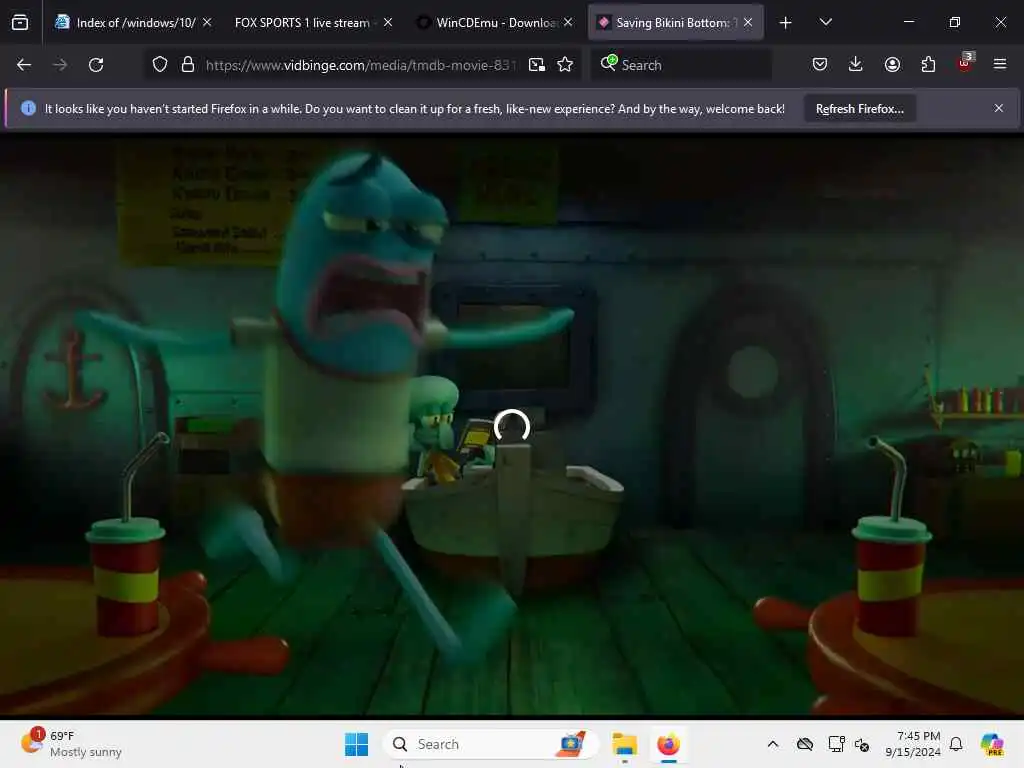Click the video player loading area
The height and width of the screenshot is (768, 1024).
click(x=511, y=426)
